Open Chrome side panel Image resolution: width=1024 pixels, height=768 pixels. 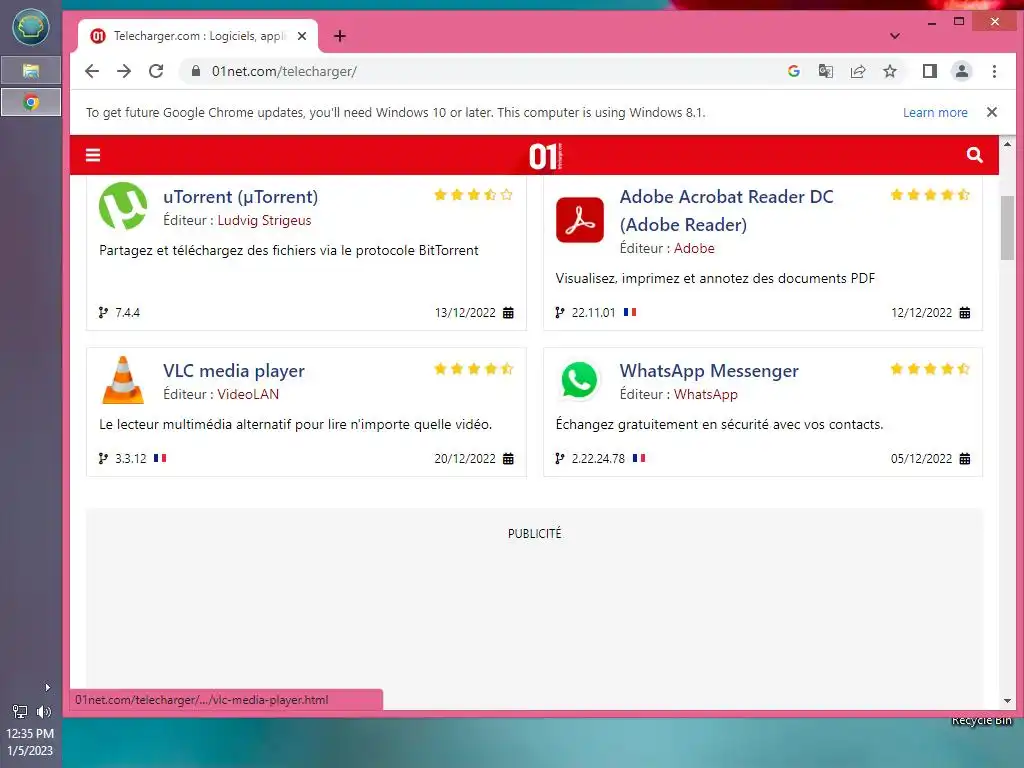click(929, 71)
